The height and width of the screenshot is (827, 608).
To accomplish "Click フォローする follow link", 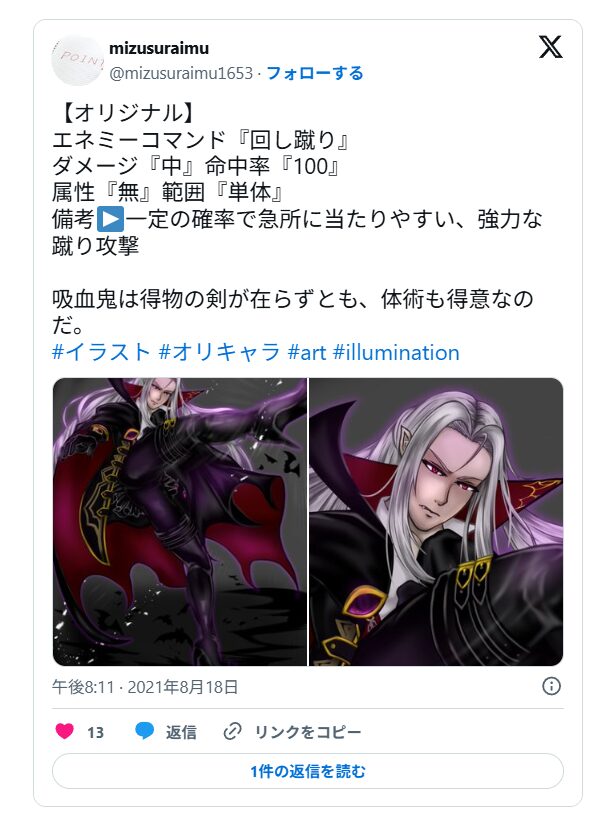I will [315, 73].
